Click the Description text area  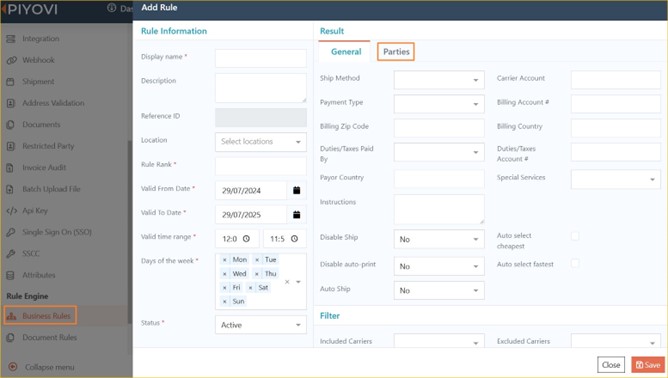[261, 88]
